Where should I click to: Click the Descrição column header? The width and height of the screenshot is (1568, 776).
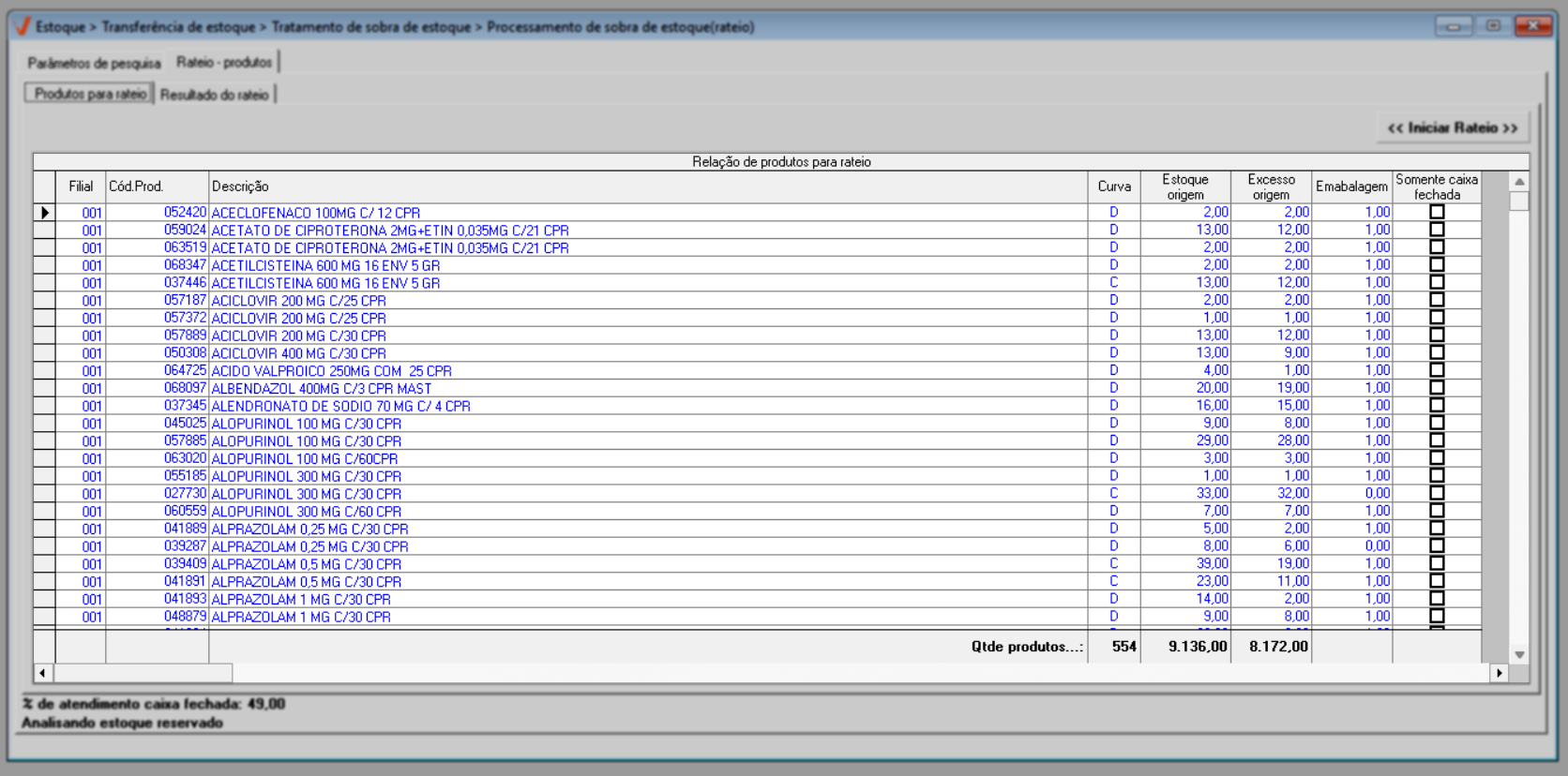pos(648,187)
